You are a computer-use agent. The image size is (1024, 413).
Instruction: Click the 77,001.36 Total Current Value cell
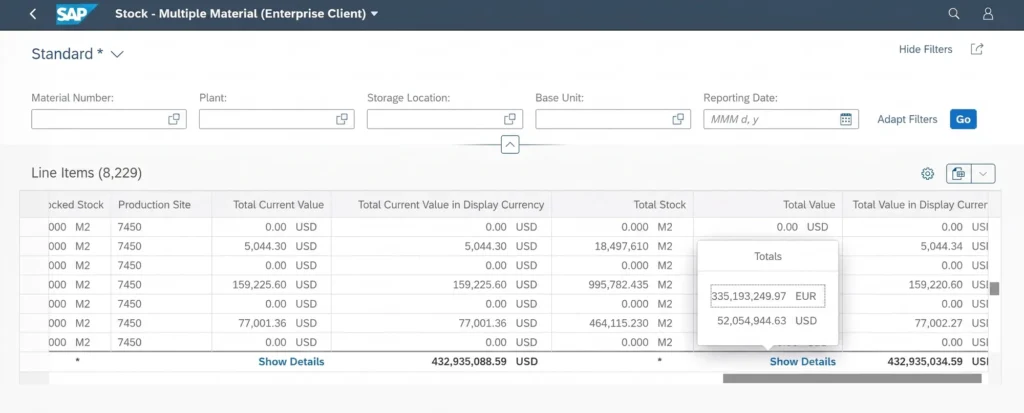coord(271,323)
